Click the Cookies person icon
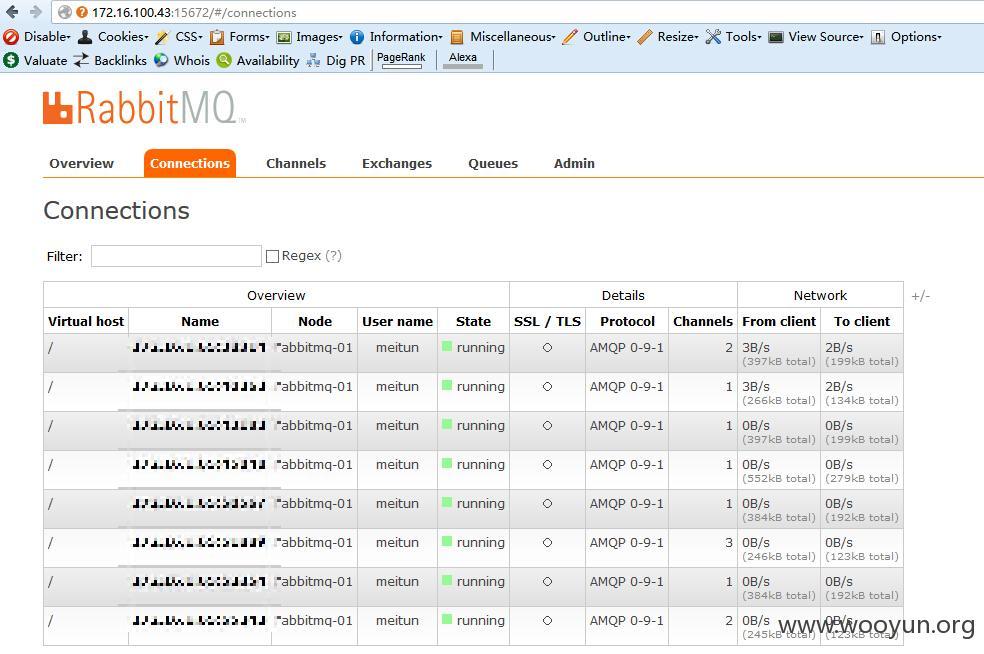Viewport: 984px width, 654px height. click(85, 37)
